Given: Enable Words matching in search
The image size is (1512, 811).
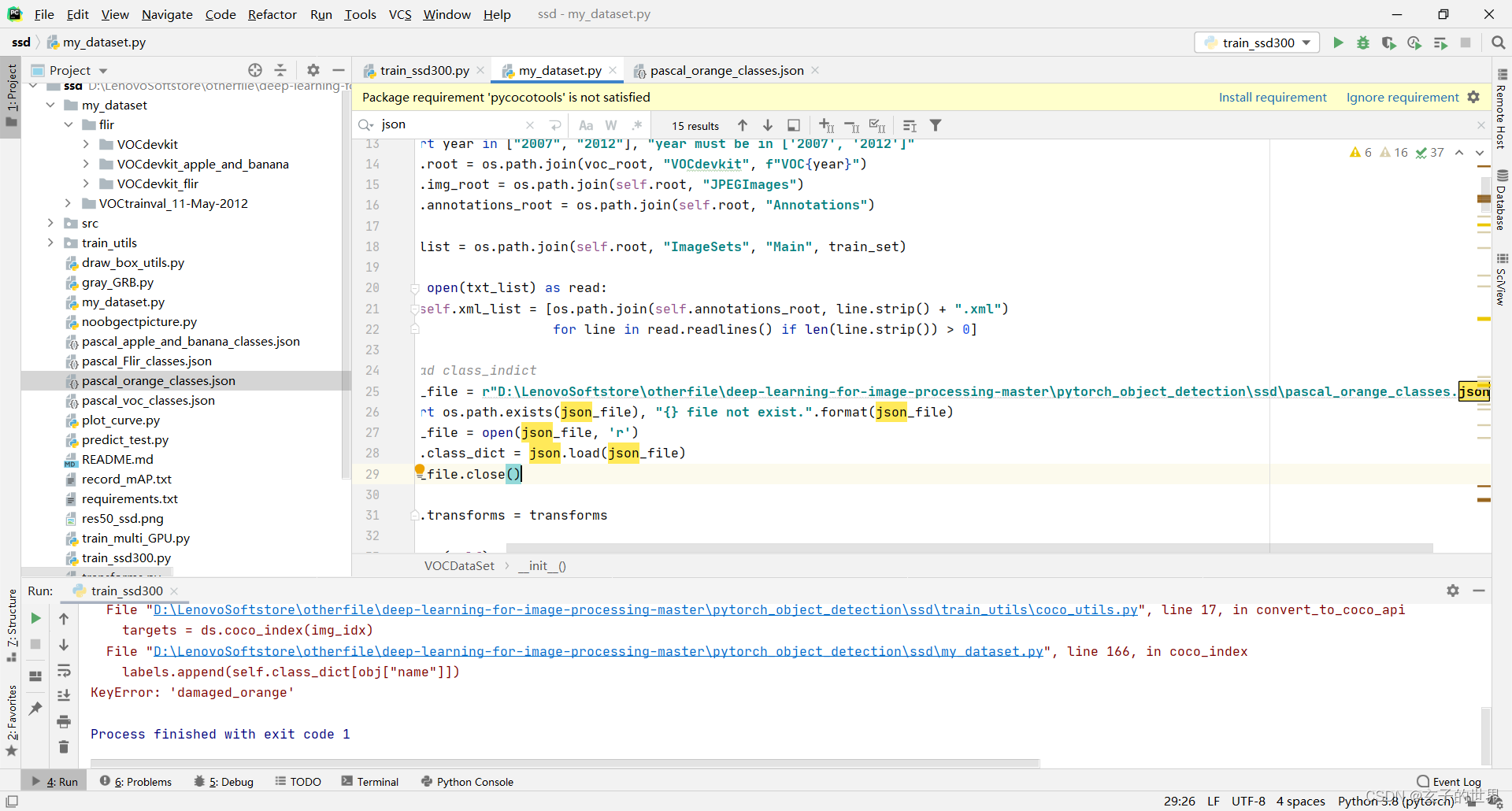Looking at the screenshot, I should point(611,125).
